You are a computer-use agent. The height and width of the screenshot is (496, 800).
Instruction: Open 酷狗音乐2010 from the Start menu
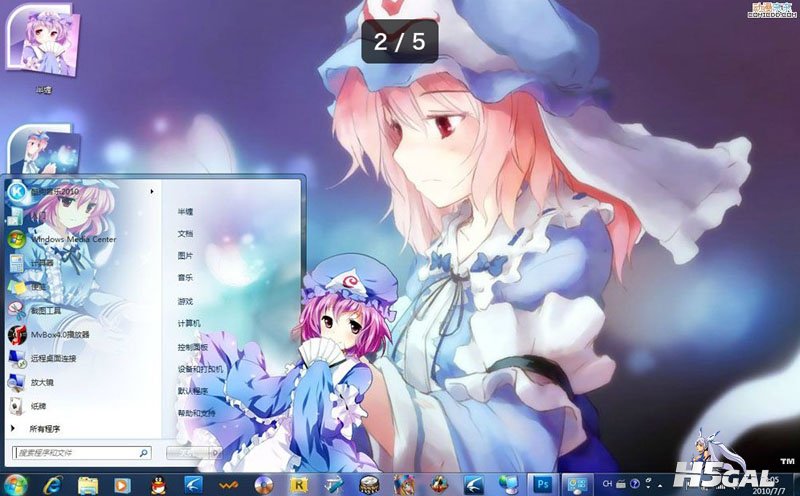pyautogui.click(x=81, y=191)
